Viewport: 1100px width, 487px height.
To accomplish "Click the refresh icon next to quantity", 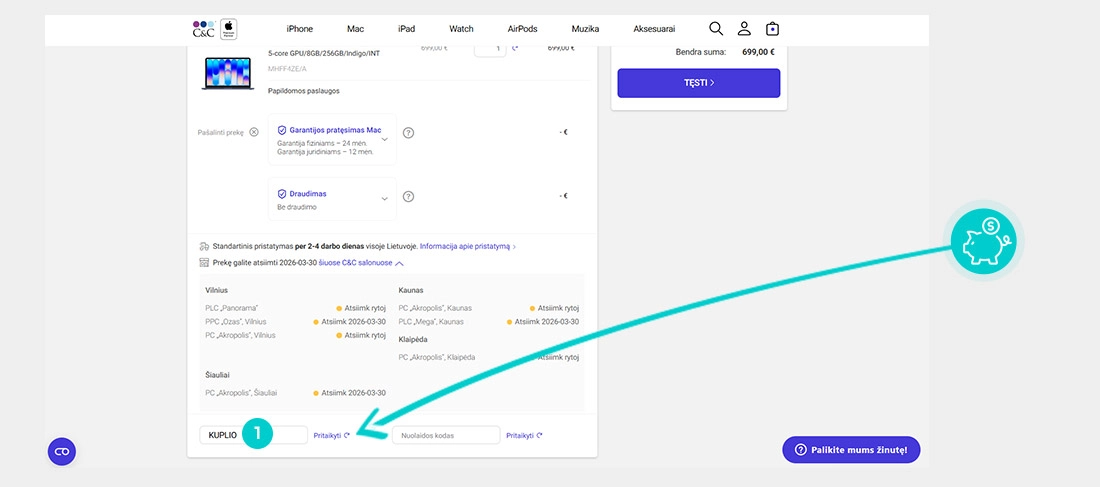I will (515, 48).
